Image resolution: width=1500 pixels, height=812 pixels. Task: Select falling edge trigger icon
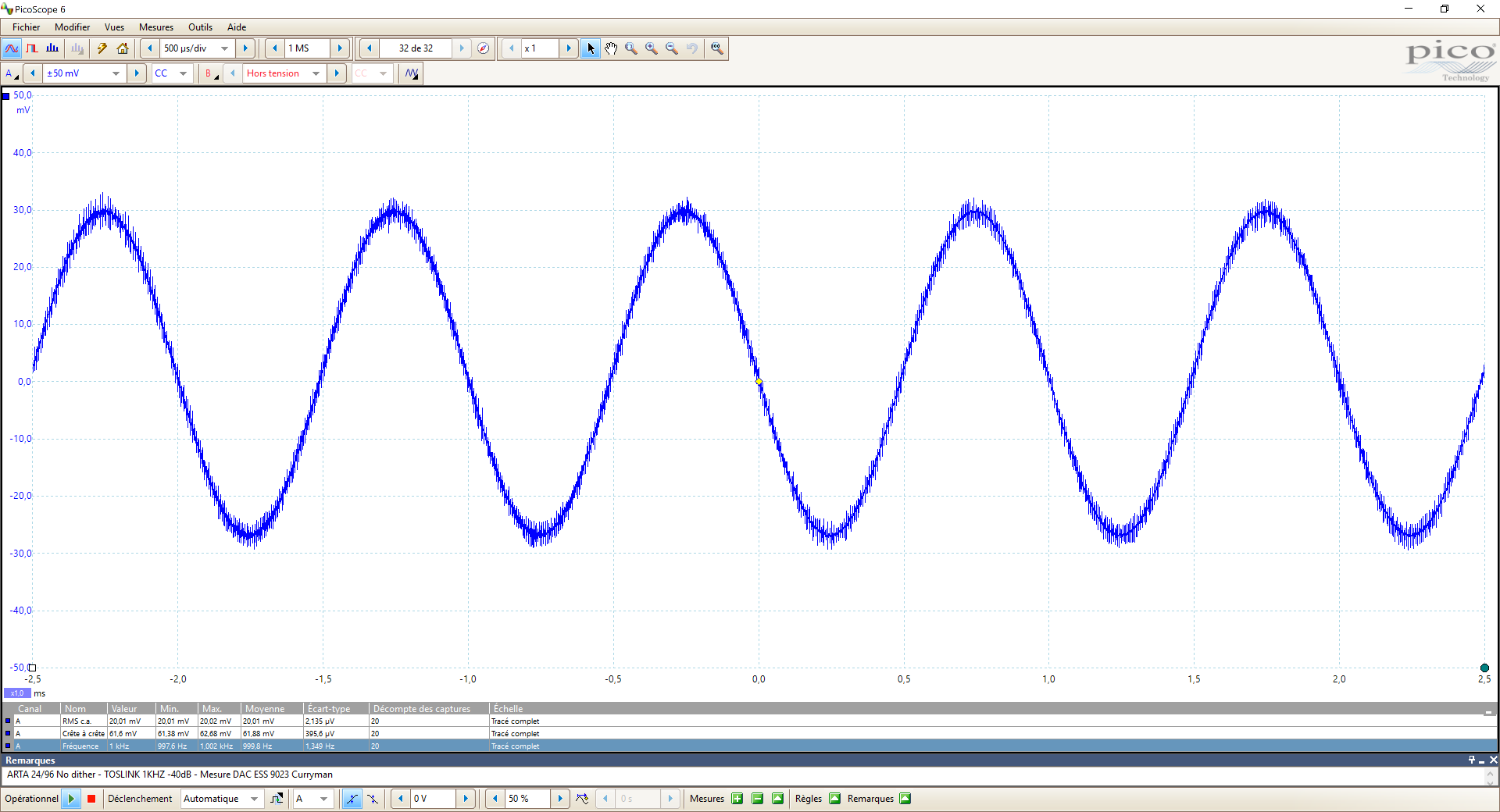click(373, 799)
